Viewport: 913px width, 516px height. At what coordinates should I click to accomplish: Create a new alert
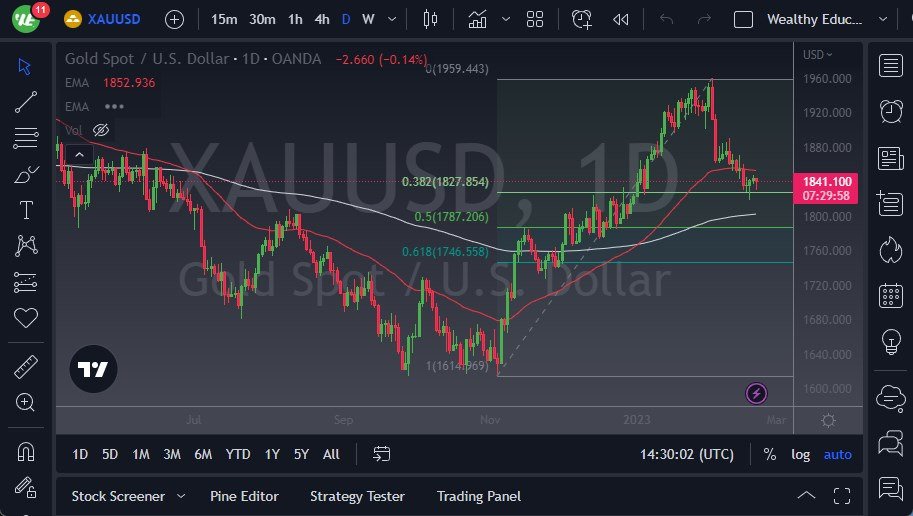click(x=582, y=19)
